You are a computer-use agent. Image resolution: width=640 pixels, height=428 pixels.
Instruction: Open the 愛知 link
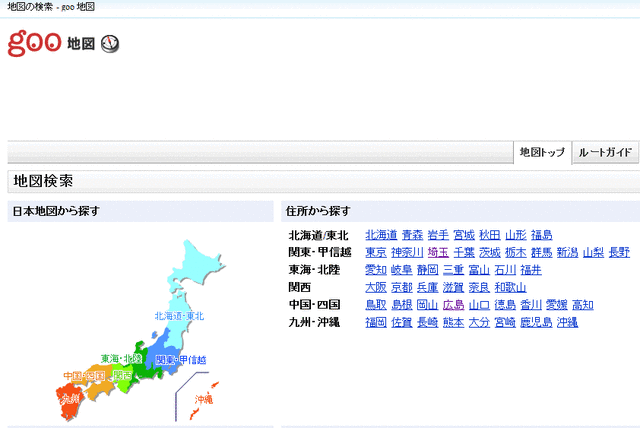point(376,270)
